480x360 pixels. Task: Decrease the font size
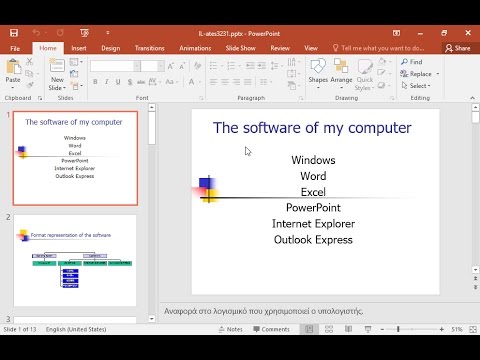coord(182,66)
